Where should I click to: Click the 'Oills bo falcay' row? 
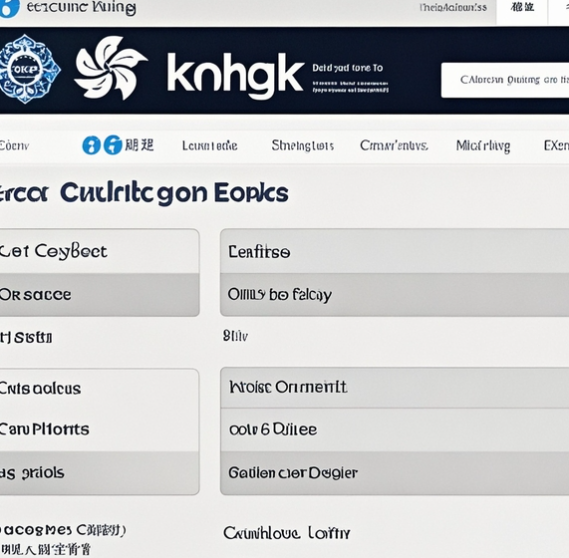point(394,295)
